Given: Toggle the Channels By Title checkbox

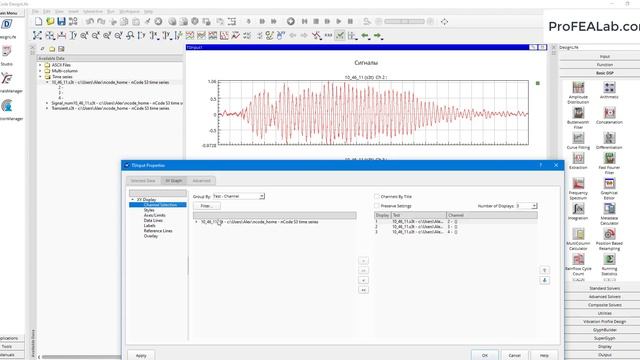Looking at the screenshot, I should 377,196.
